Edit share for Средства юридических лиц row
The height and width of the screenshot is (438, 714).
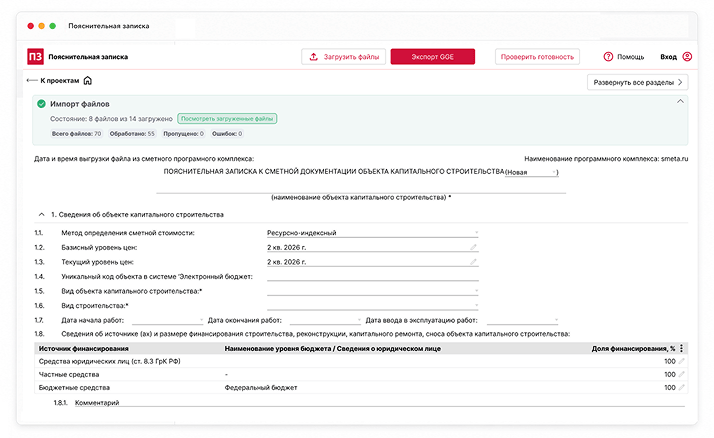pos(681,361)
